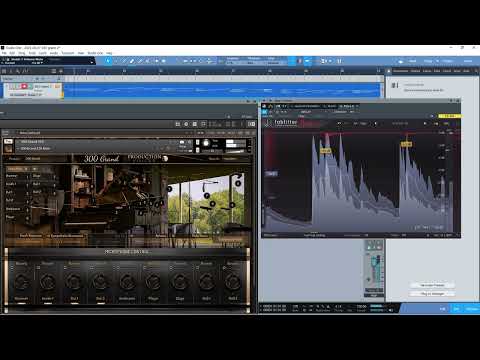The image size is (480, 360).
Task: Select the Mute tool
Action: 148,61
